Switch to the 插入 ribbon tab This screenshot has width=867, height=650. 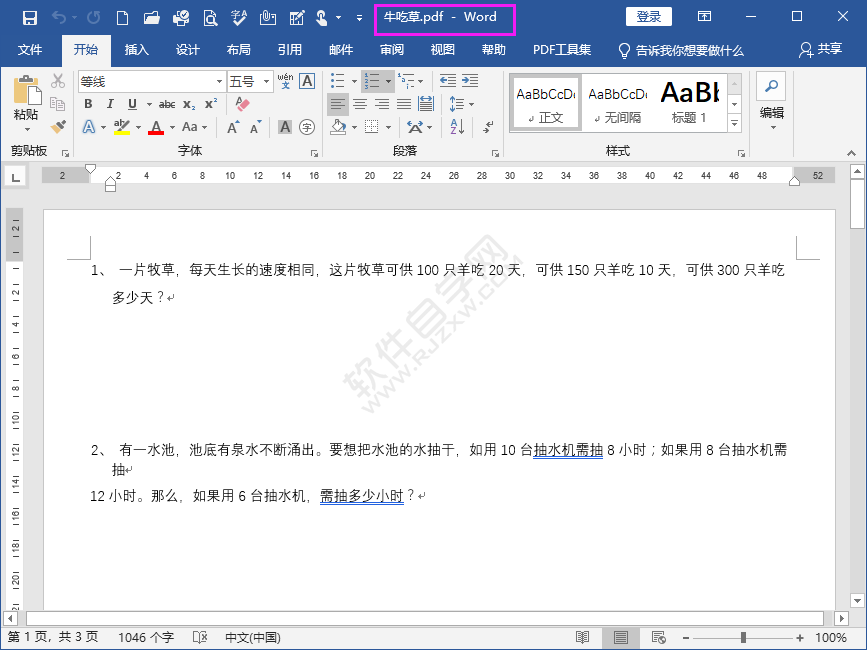click(x=135, y=50)
